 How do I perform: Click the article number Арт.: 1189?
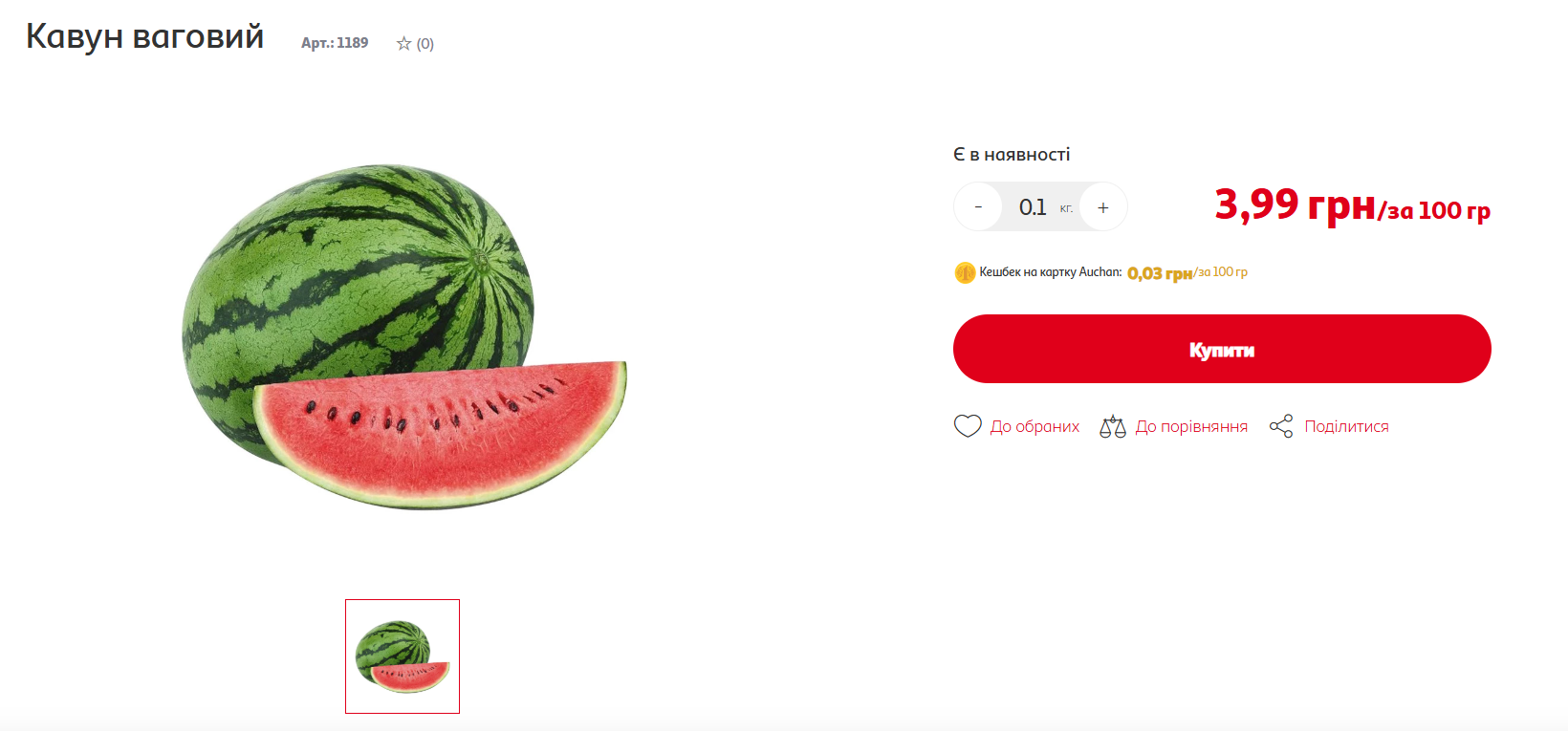point(335,43)
